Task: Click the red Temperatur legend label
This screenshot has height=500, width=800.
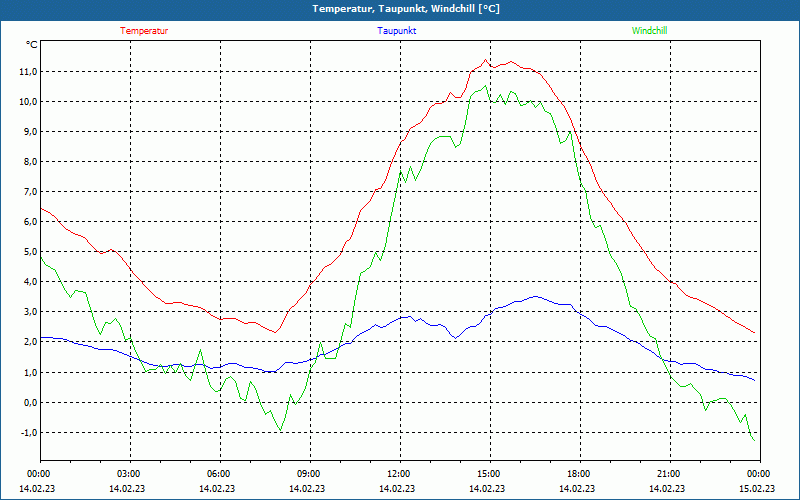Action: [x=144, y=31]
